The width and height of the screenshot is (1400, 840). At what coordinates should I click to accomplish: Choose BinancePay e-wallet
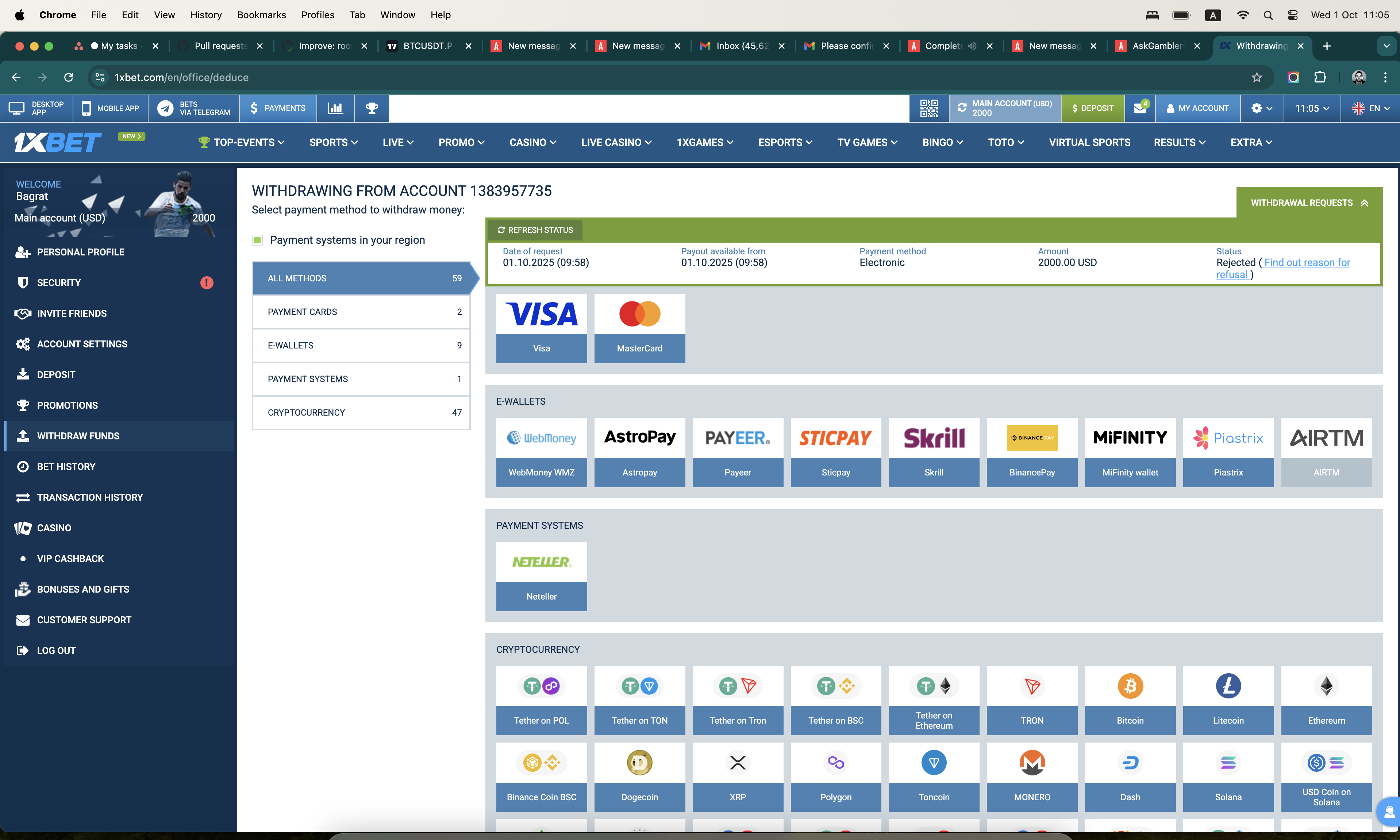[1032, 452]
